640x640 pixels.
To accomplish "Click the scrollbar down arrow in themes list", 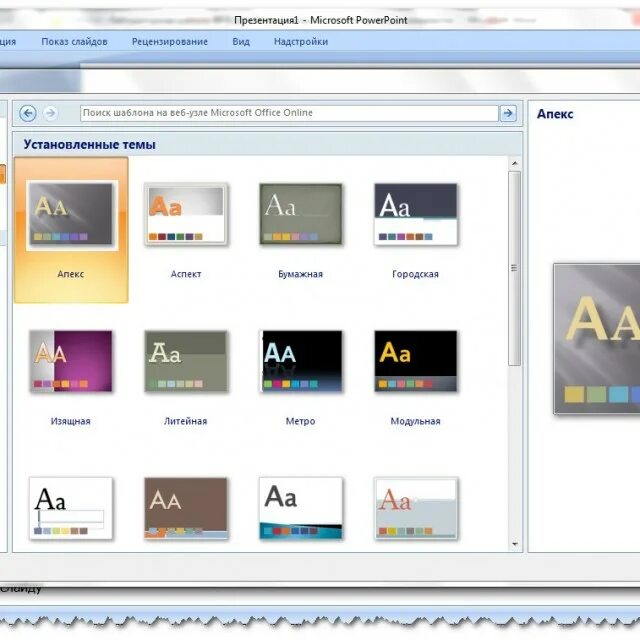I will point(515,544).
